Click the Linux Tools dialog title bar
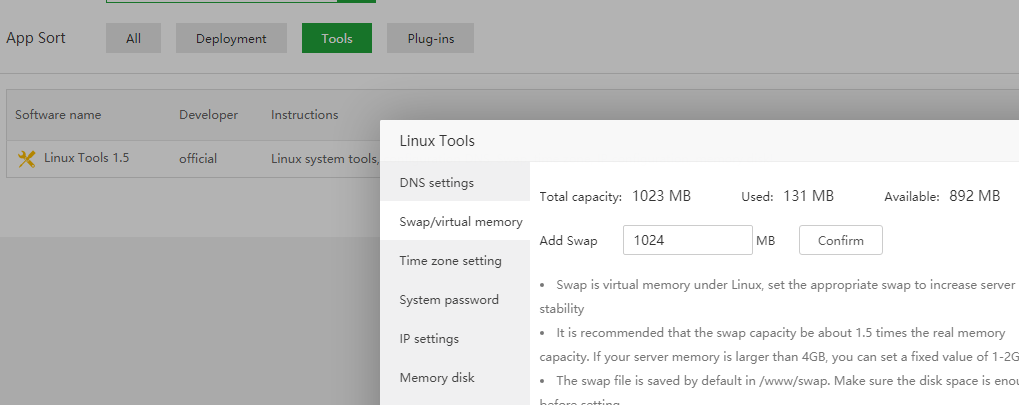Screen dimensions: 1019x405 tap(600, 141)
